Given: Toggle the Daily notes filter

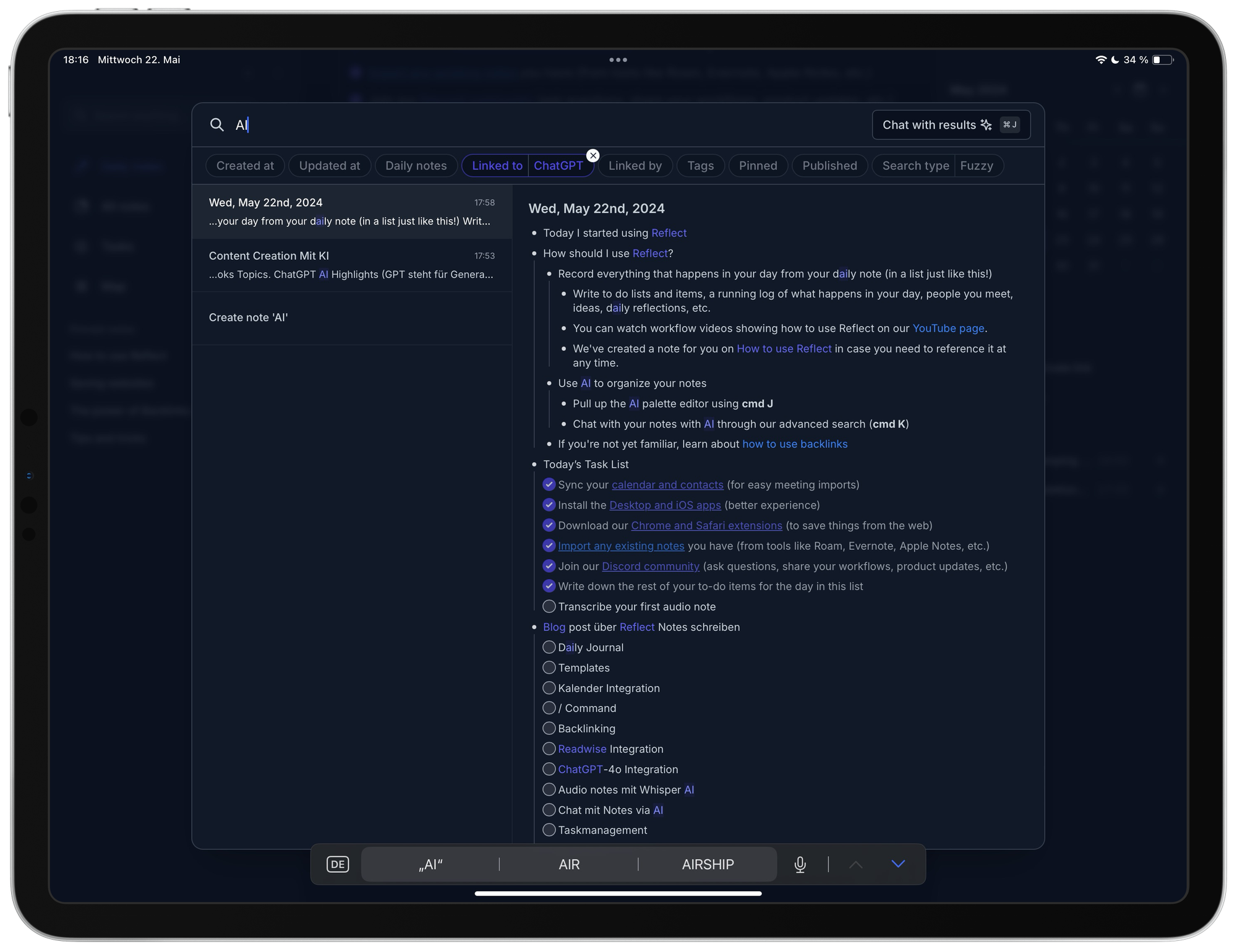Looking at the screenshot, I should (416, 166).
